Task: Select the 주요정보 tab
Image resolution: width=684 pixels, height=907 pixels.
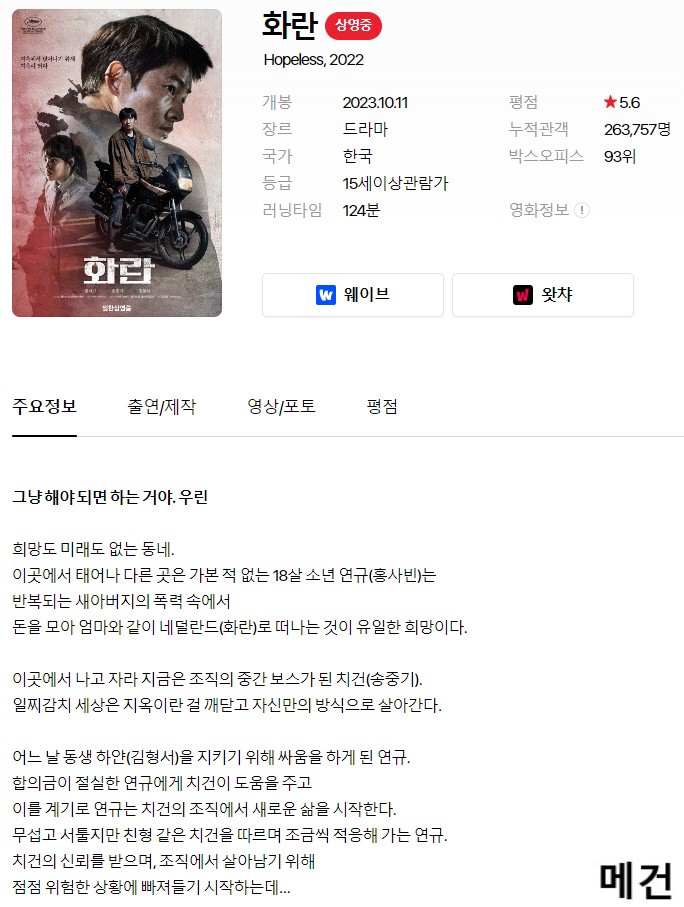Action: tap(45, 406)
